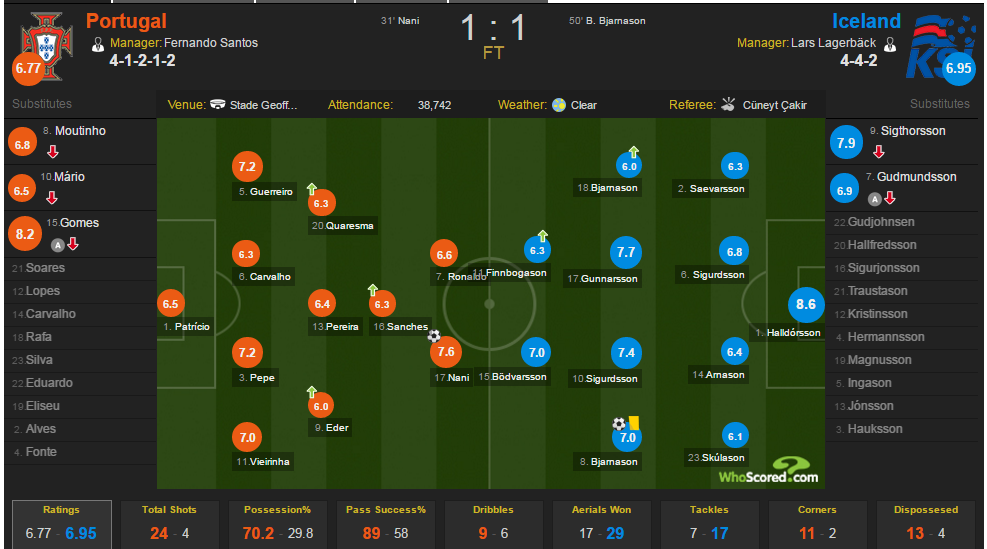Open manager Fernando Santos link
This screenshot has height=549, width=987.
point(211,43)
